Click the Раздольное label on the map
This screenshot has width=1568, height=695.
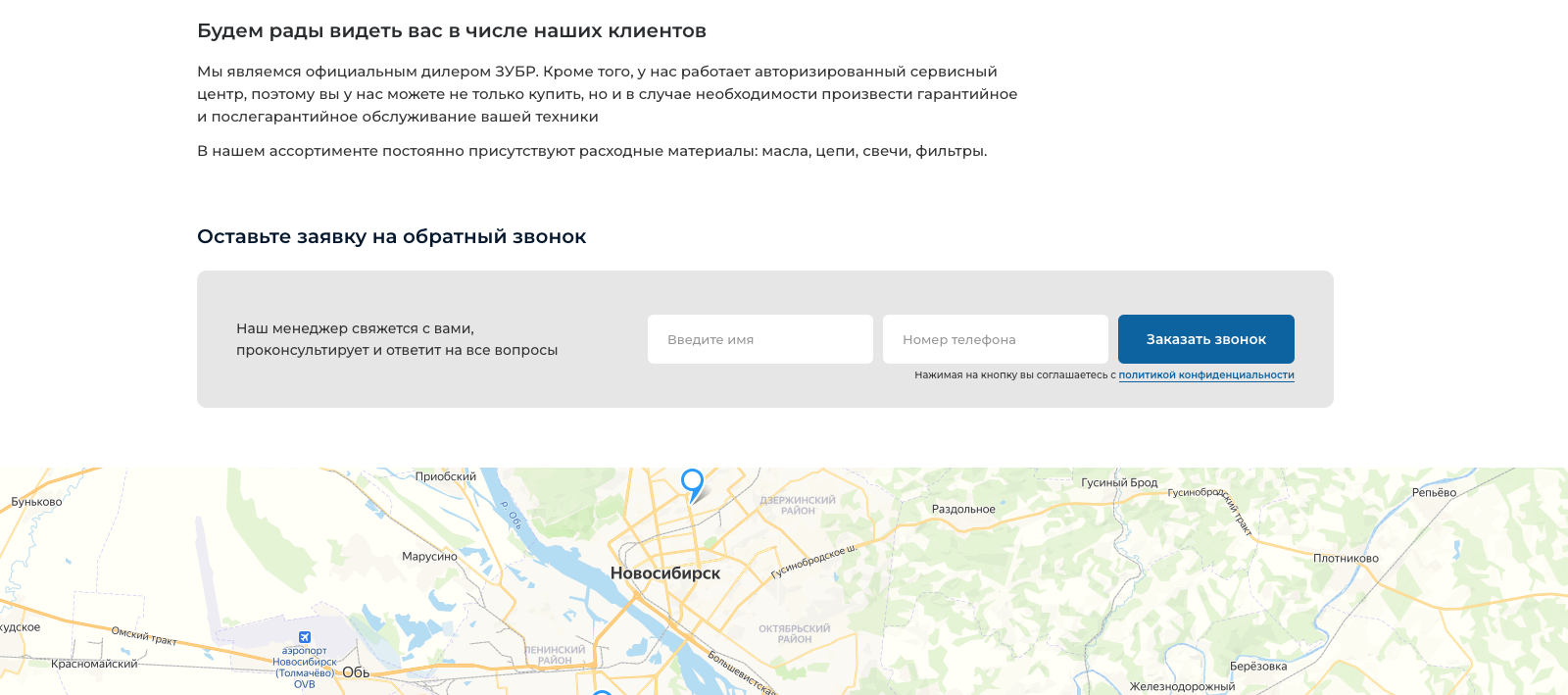[x=963, y=510]
